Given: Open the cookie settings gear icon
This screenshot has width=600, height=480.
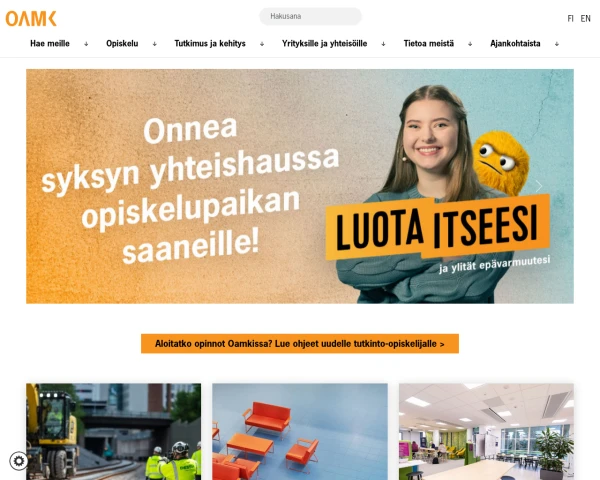Looking at the screenshot, I should pos(19,460).
